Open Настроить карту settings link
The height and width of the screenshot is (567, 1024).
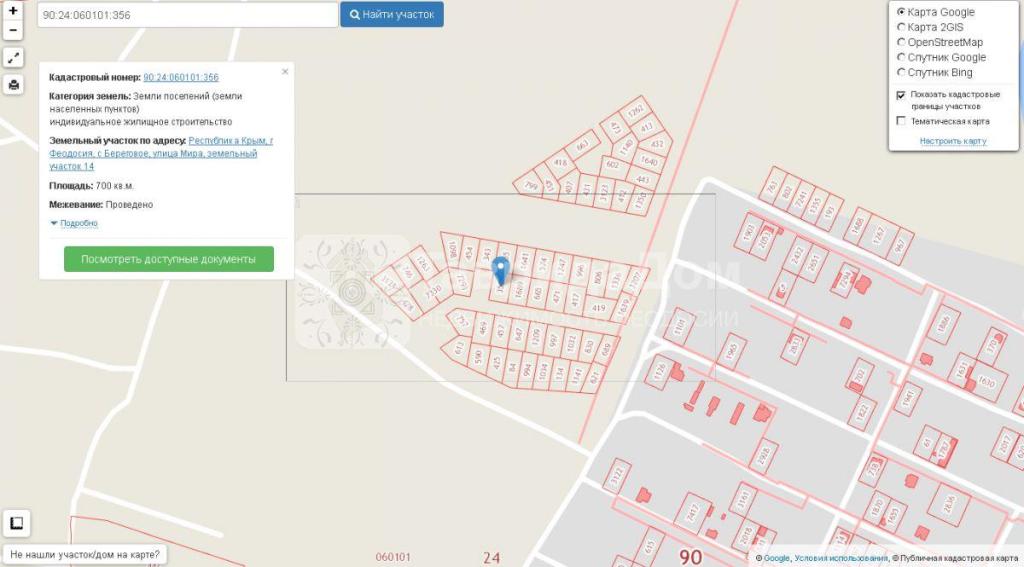coord(953,141)
